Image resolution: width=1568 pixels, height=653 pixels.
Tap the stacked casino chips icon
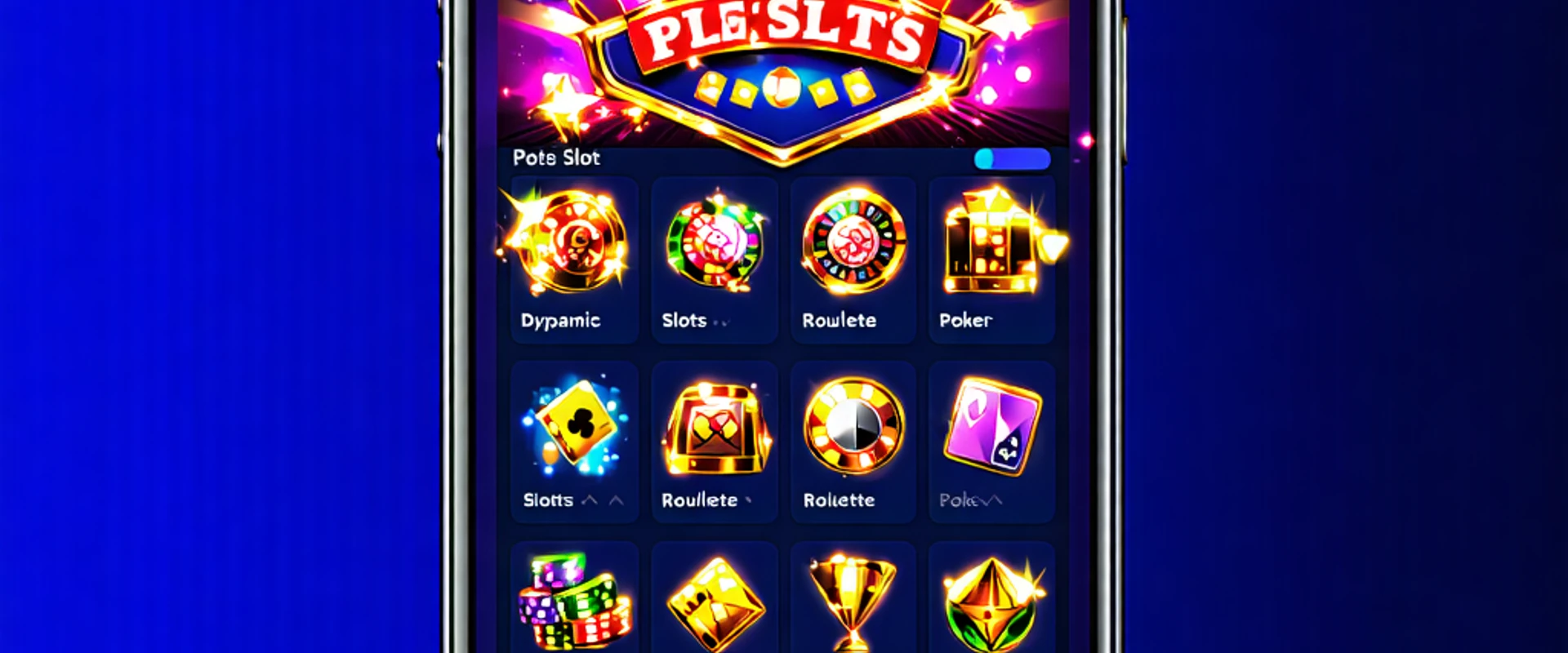pos(575,601)
